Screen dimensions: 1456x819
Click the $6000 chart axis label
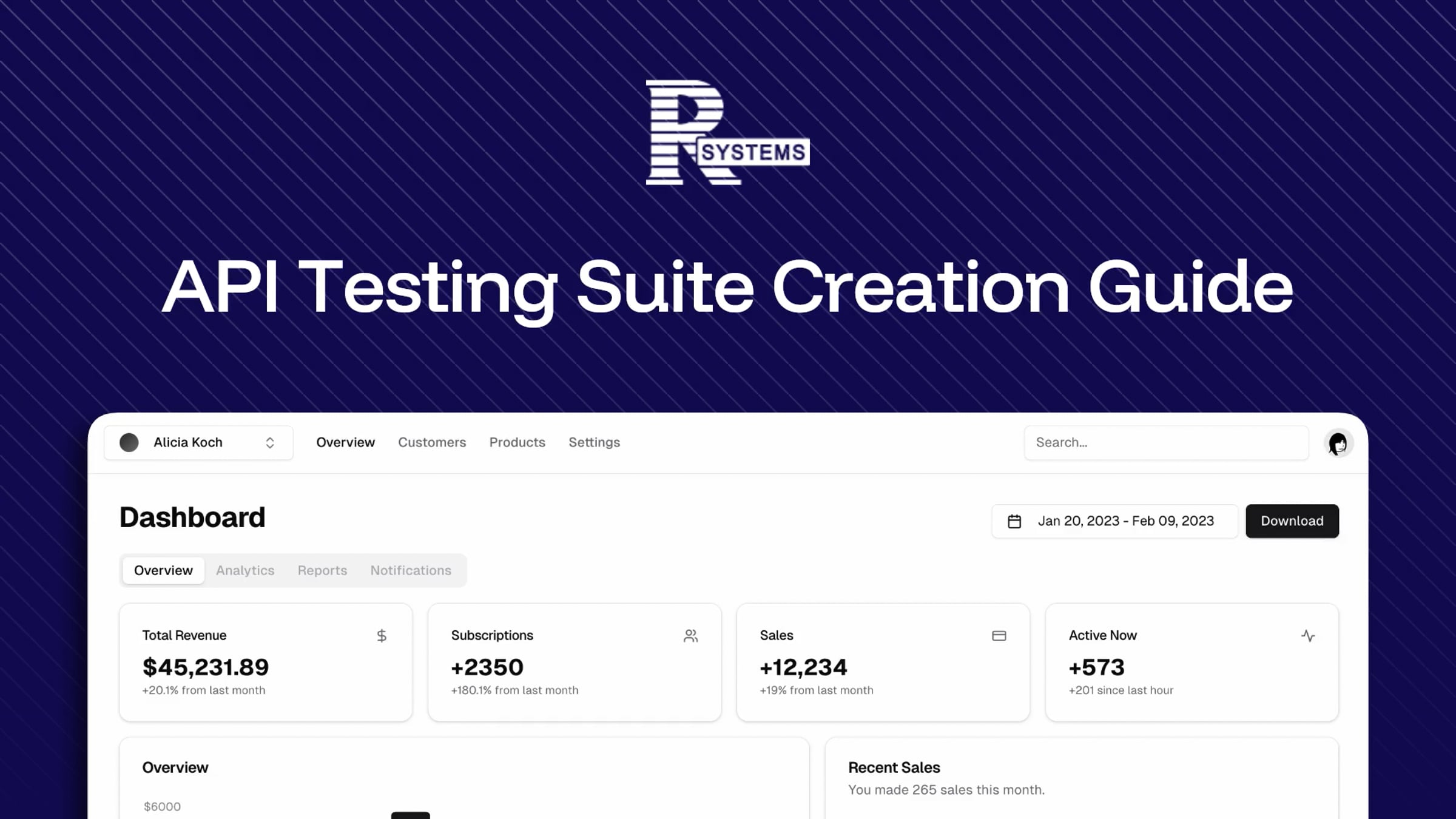tap(162, 807)
